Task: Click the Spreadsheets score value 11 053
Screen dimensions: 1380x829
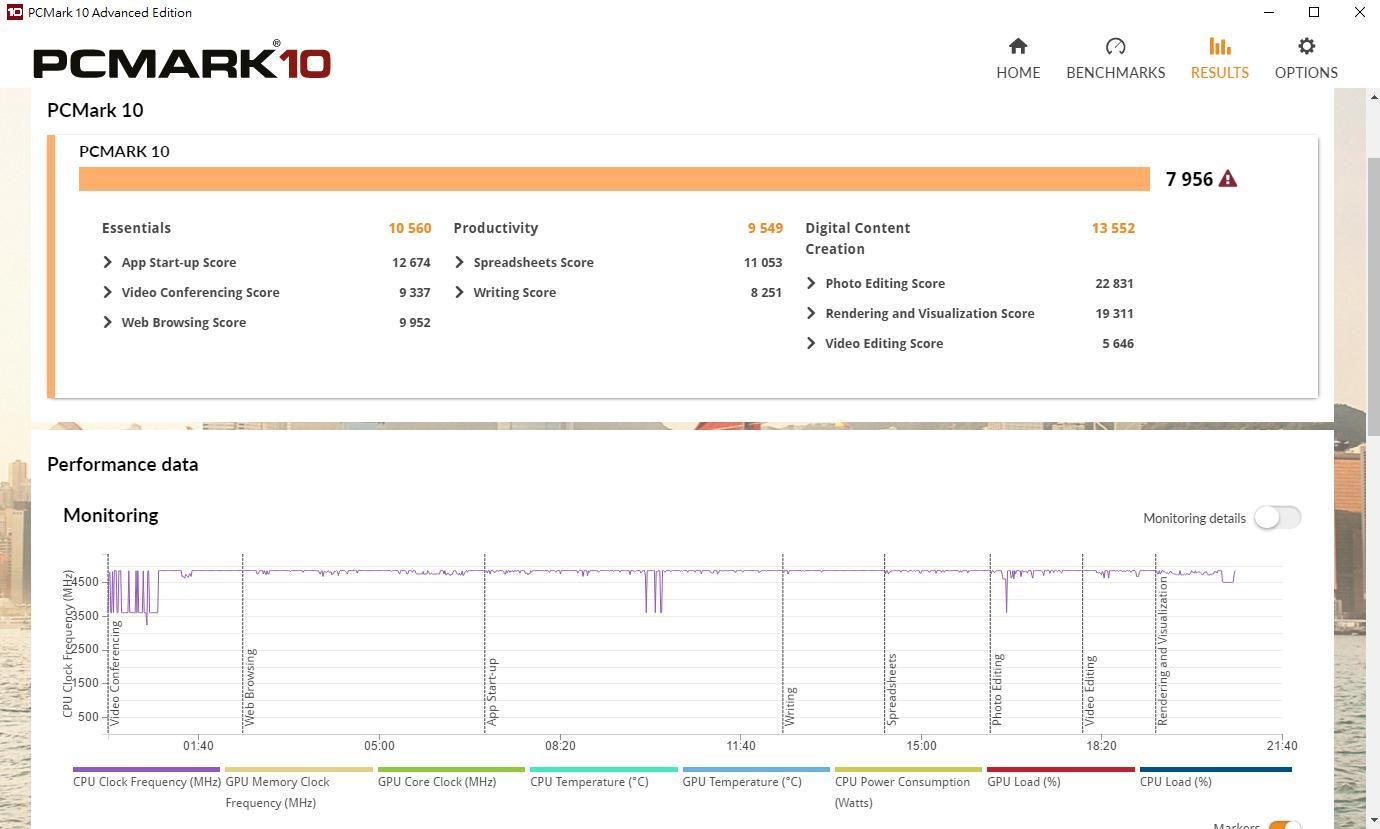Action: (x=763, y=262)
